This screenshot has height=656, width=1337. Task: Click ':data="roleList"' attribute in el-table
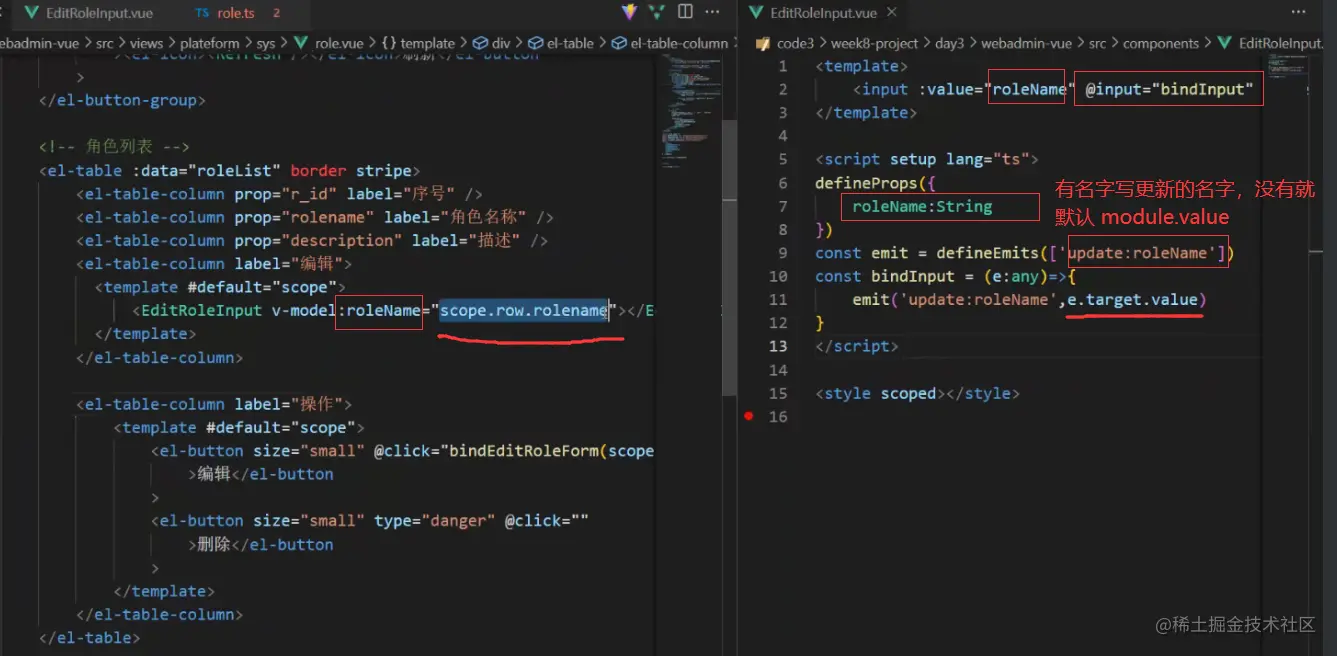(206, 170)
